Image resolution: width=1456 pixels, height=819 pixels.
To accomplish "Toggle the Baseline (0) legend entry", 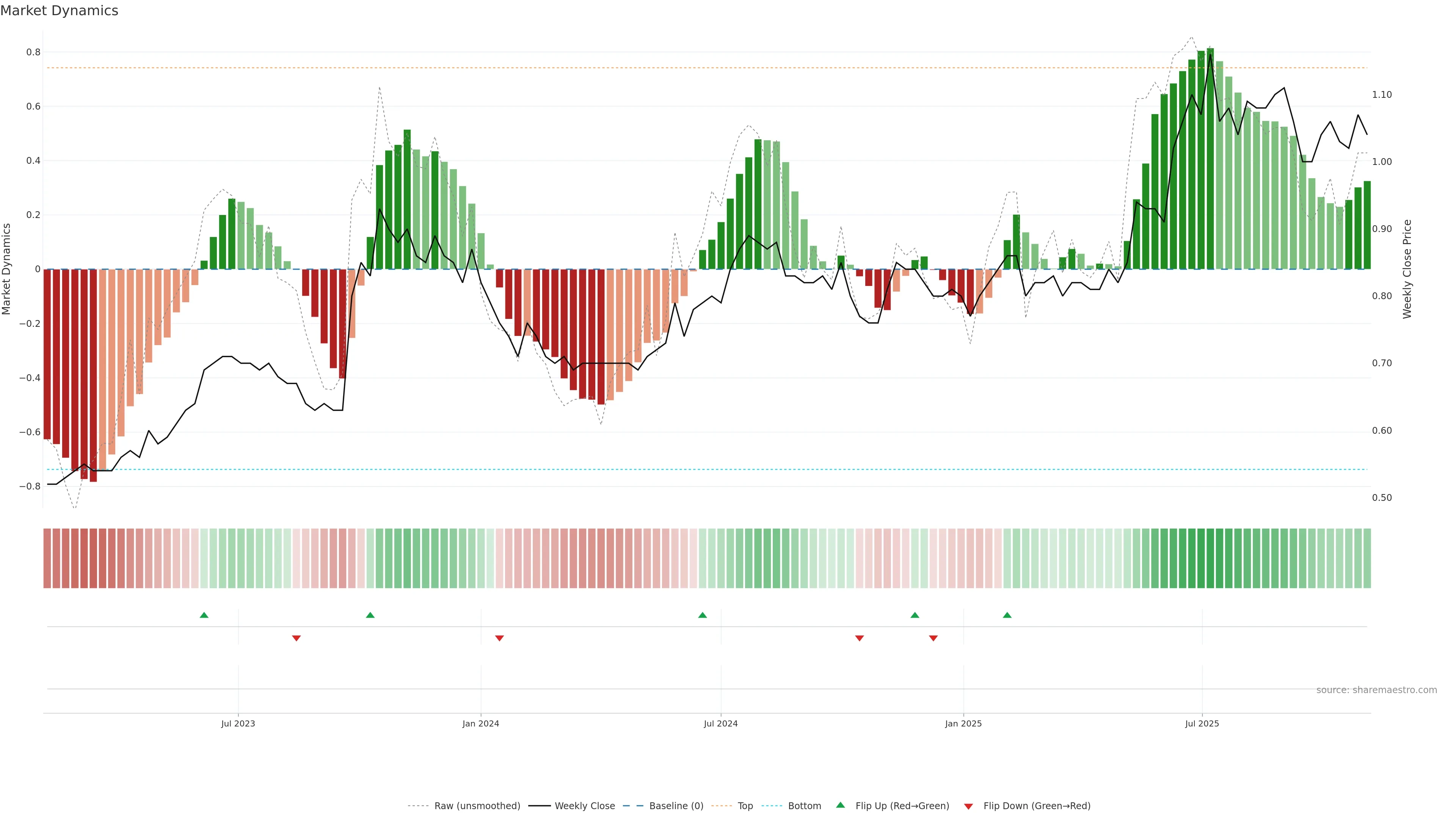I will (x=676, y=806).
